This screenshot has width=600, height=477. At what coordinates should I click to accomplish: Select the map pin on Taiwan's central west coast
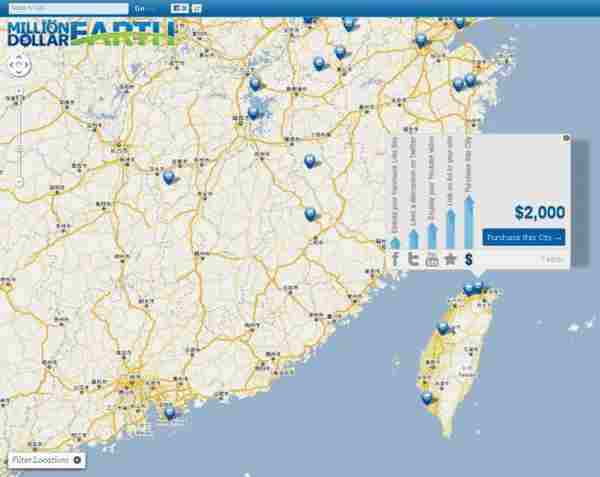coord(443,328)
